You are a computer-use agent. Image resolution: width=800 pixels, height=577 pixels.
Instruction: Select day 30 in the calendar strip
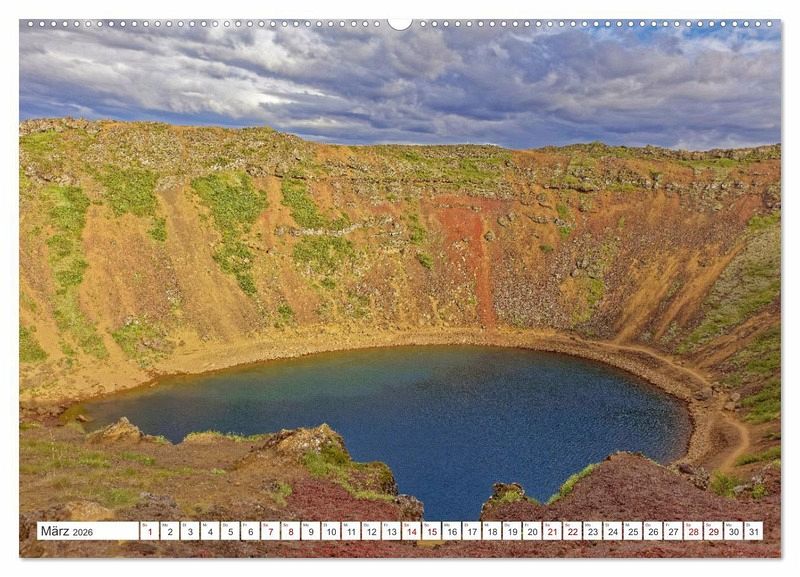[734, 531]
